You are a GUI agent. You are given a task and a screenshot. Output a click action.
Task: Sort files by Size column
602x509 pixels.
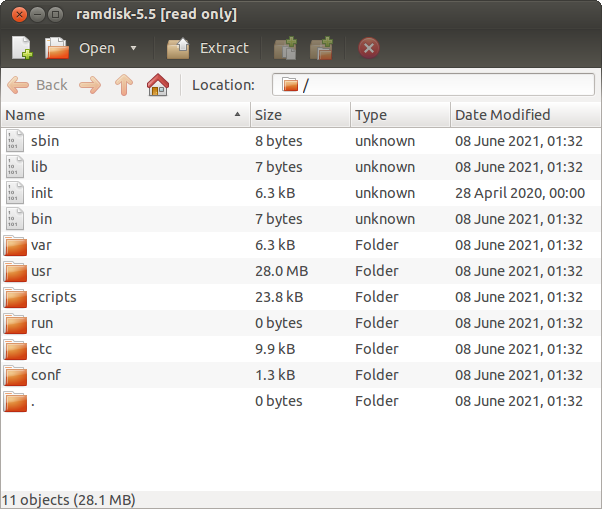coord(298,115)
